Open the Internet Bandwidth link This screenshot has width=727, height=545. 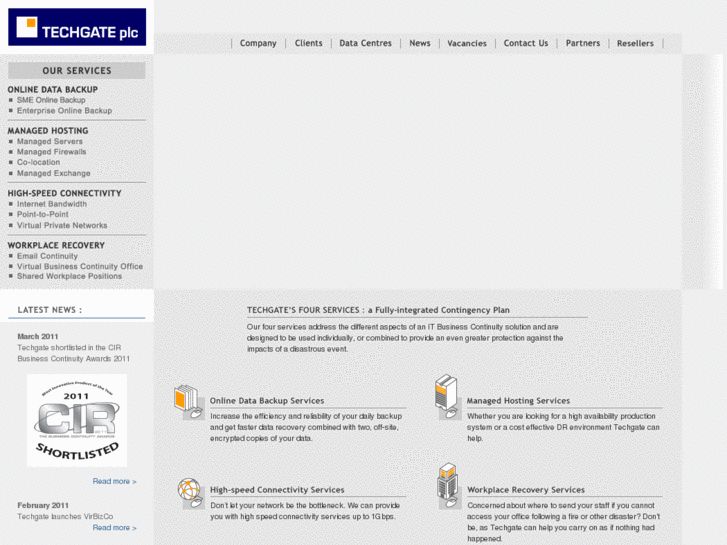point(52,204)
